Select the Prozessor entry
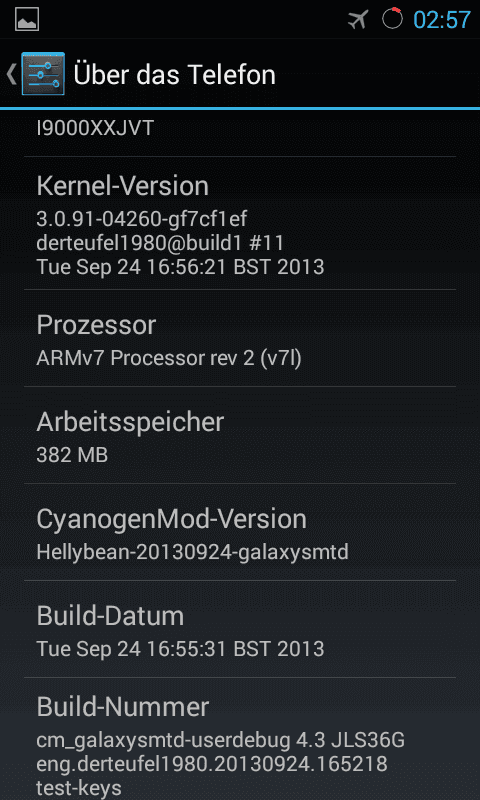The height and width of the screenshot is (800, 480). 240,338
